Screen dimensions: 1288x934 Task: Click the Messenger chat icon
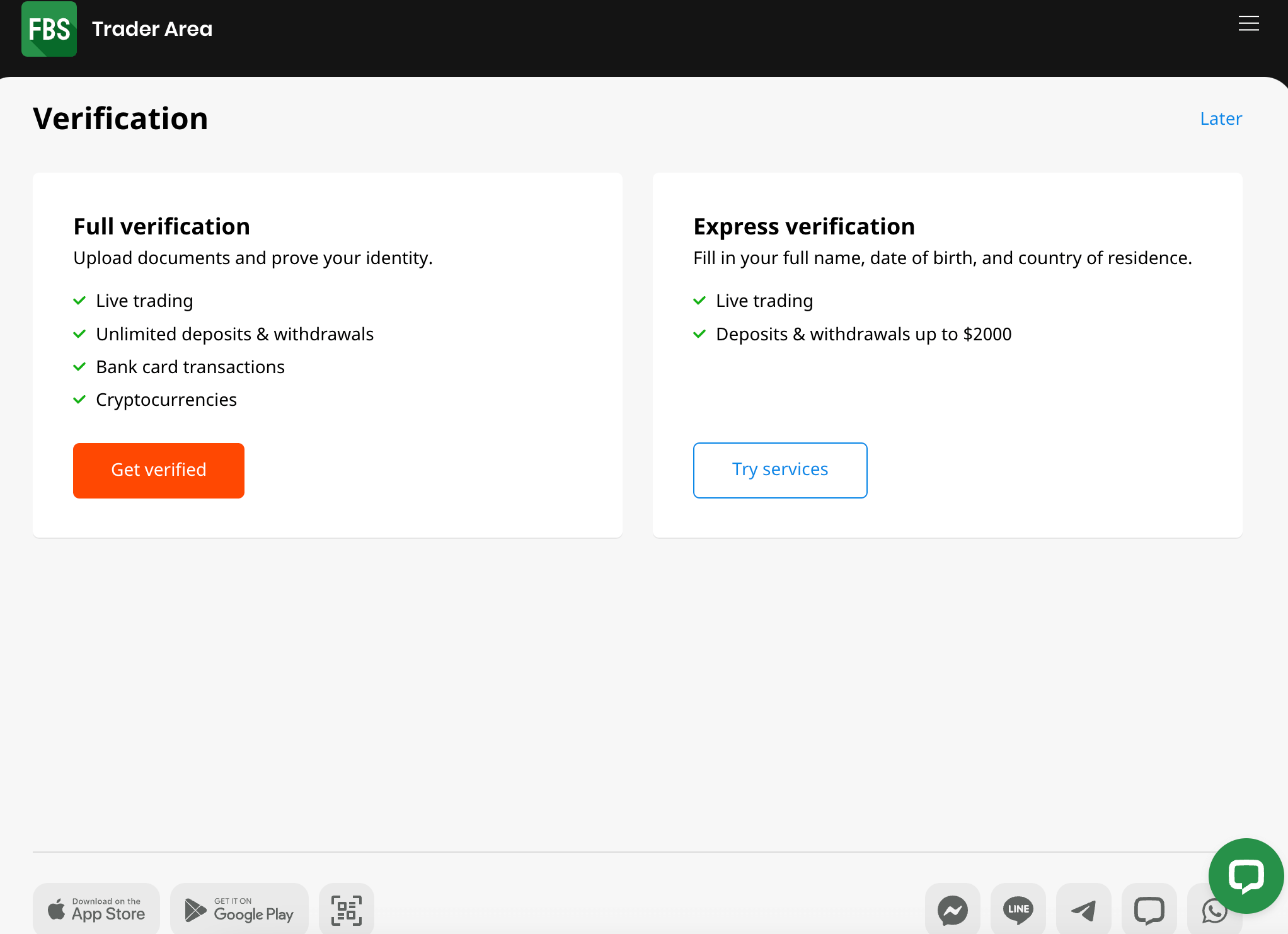[952, 909]
